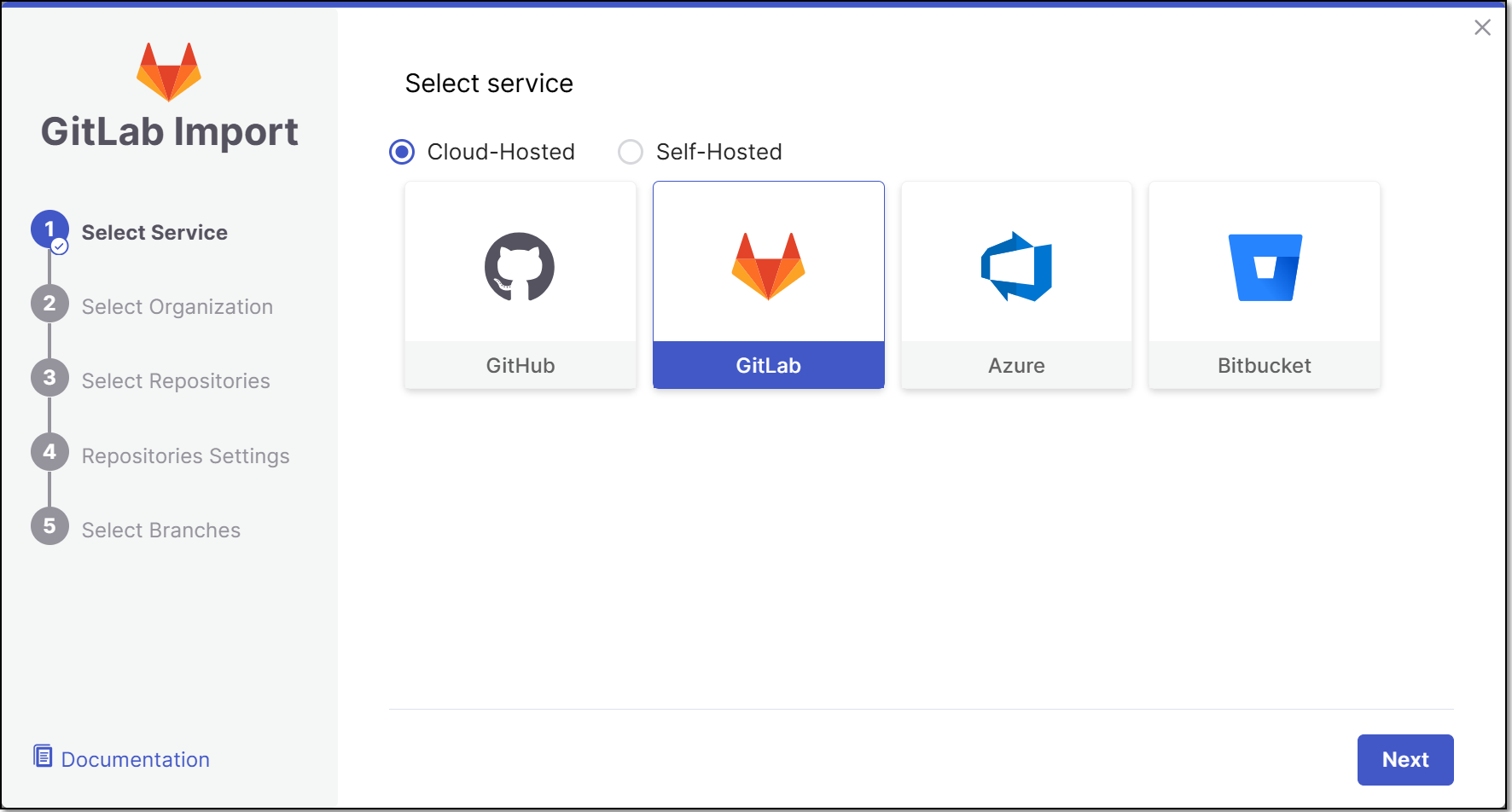Open the Select Branches step
Screen dimensions: 1512x812
tap(160, 531)
